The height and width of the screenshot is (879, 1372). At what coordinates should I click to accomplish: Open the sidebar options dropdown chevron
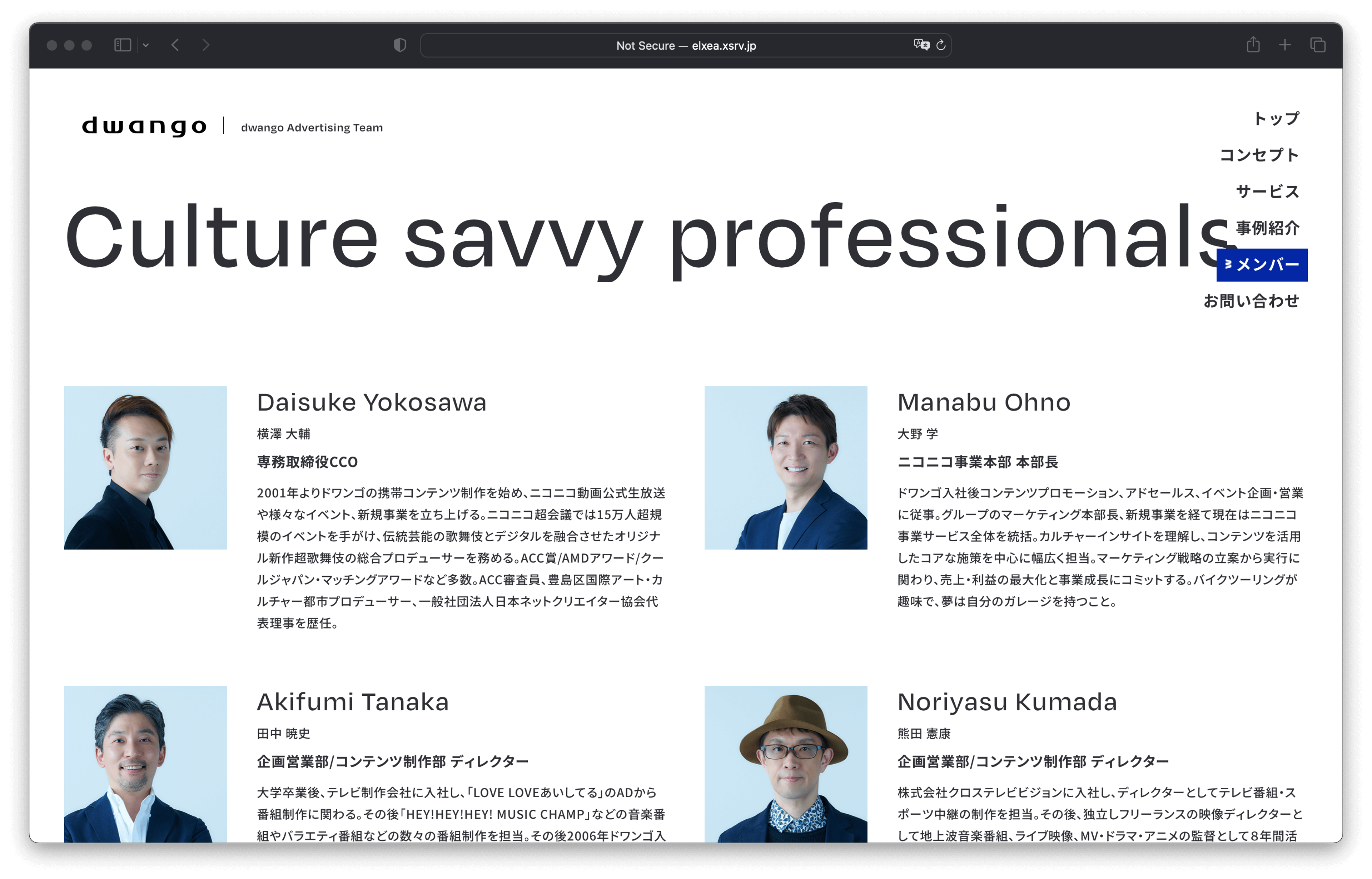[x=145, y=45]
